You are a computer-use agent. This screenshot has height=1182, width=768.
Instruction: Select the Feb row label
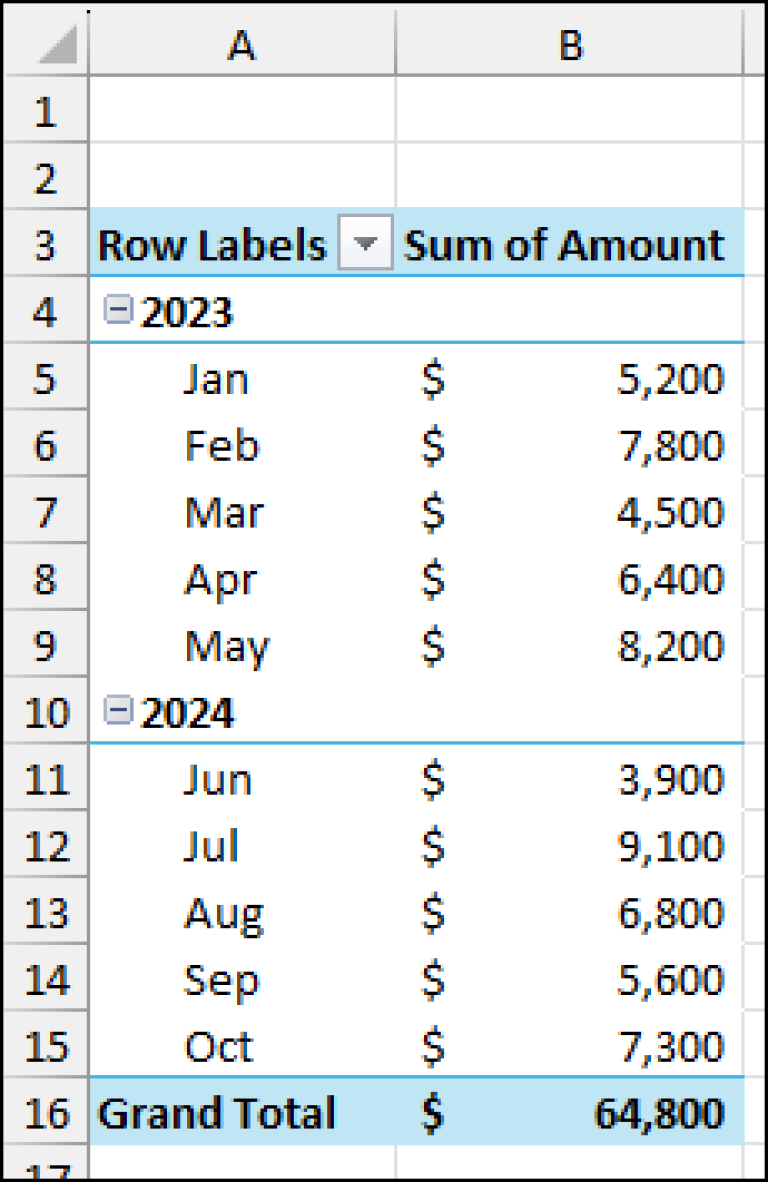pyautogui.click(x=221, y=445)
